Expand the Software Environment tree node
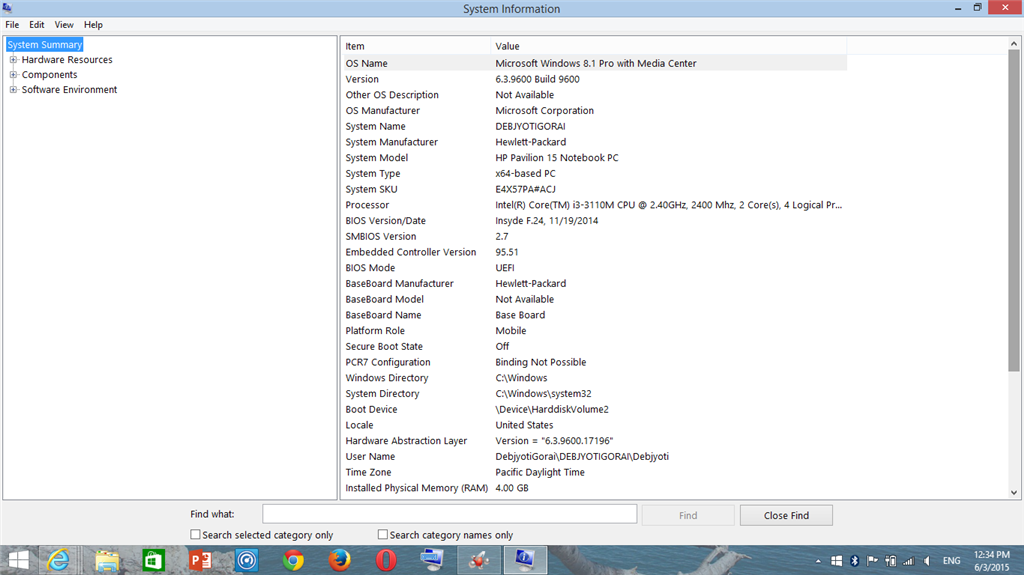 click(x=13, y=90)
